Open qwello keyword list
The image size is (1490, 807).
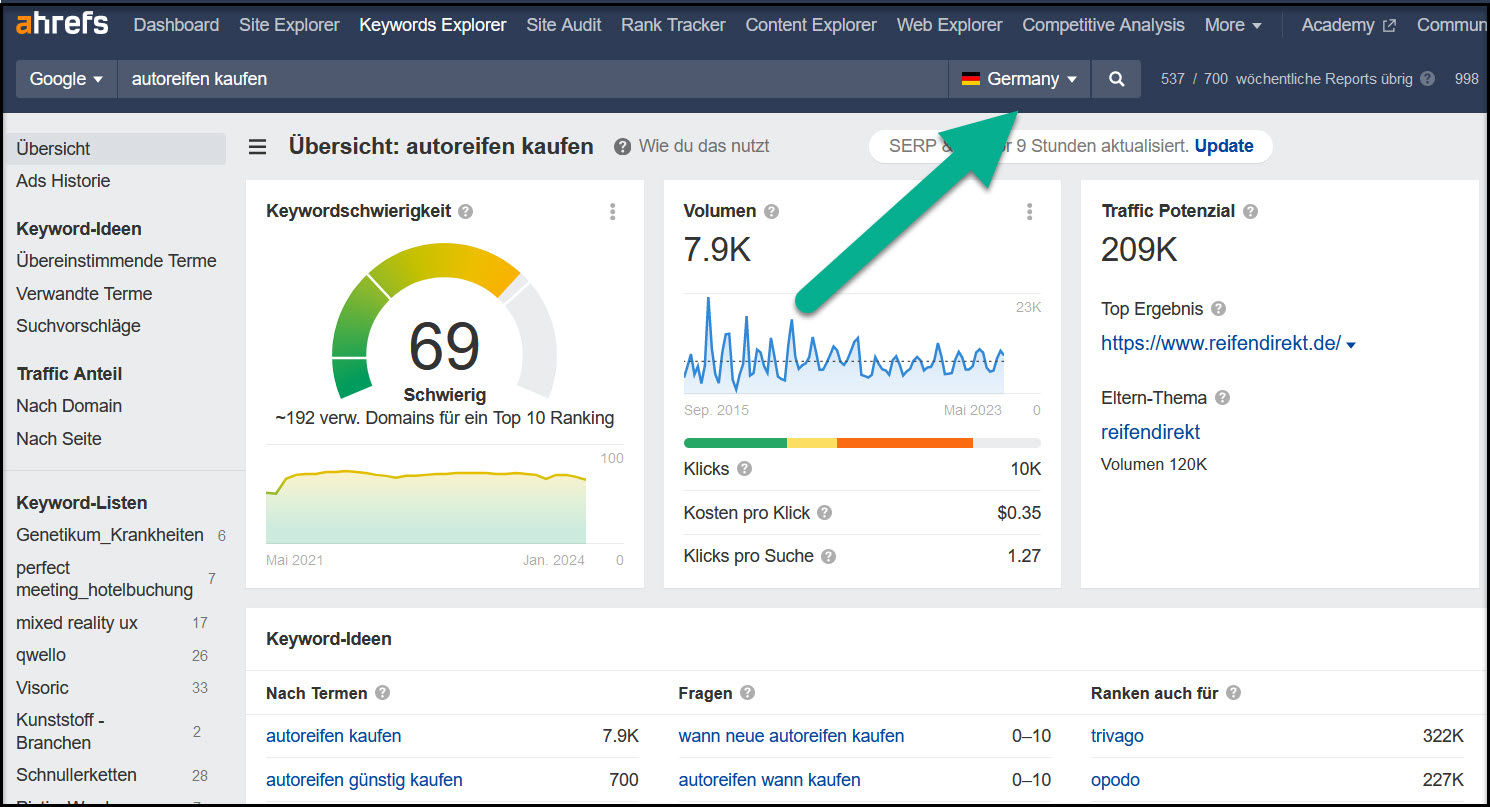point(41,655)
